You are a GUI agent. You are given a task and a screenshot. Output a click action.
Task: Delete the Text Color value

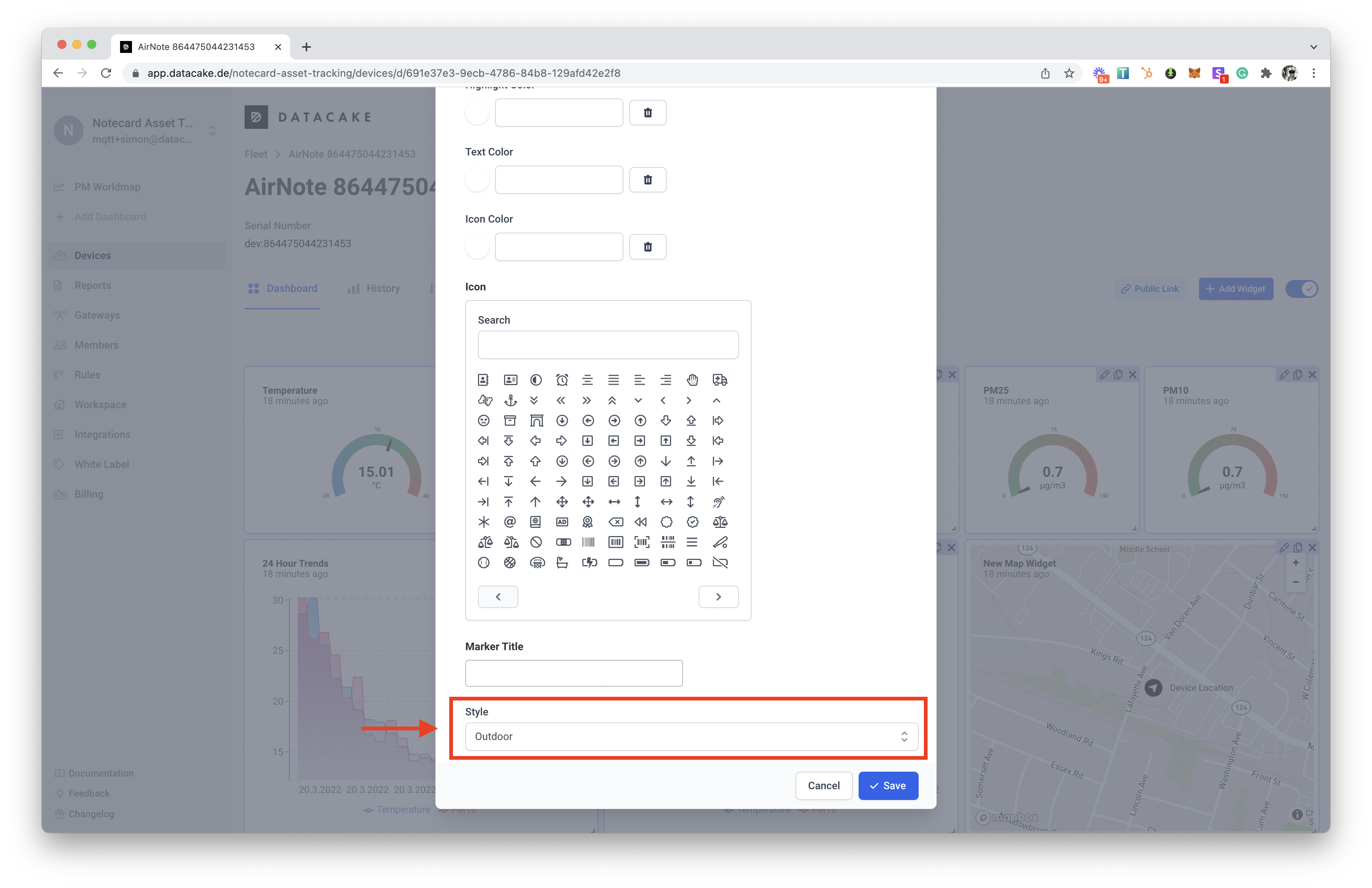tap(647, 180)
